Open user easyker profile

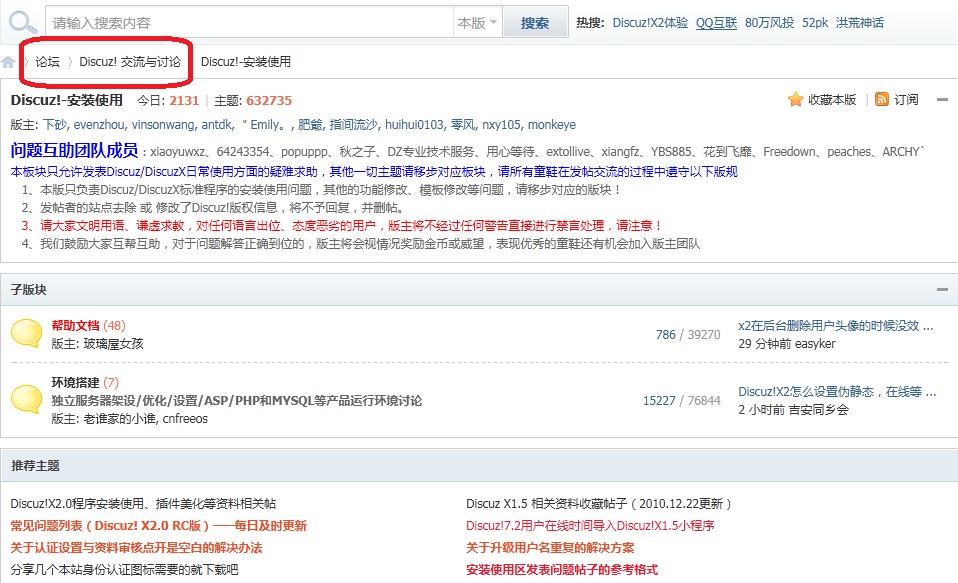click(813, 343)
